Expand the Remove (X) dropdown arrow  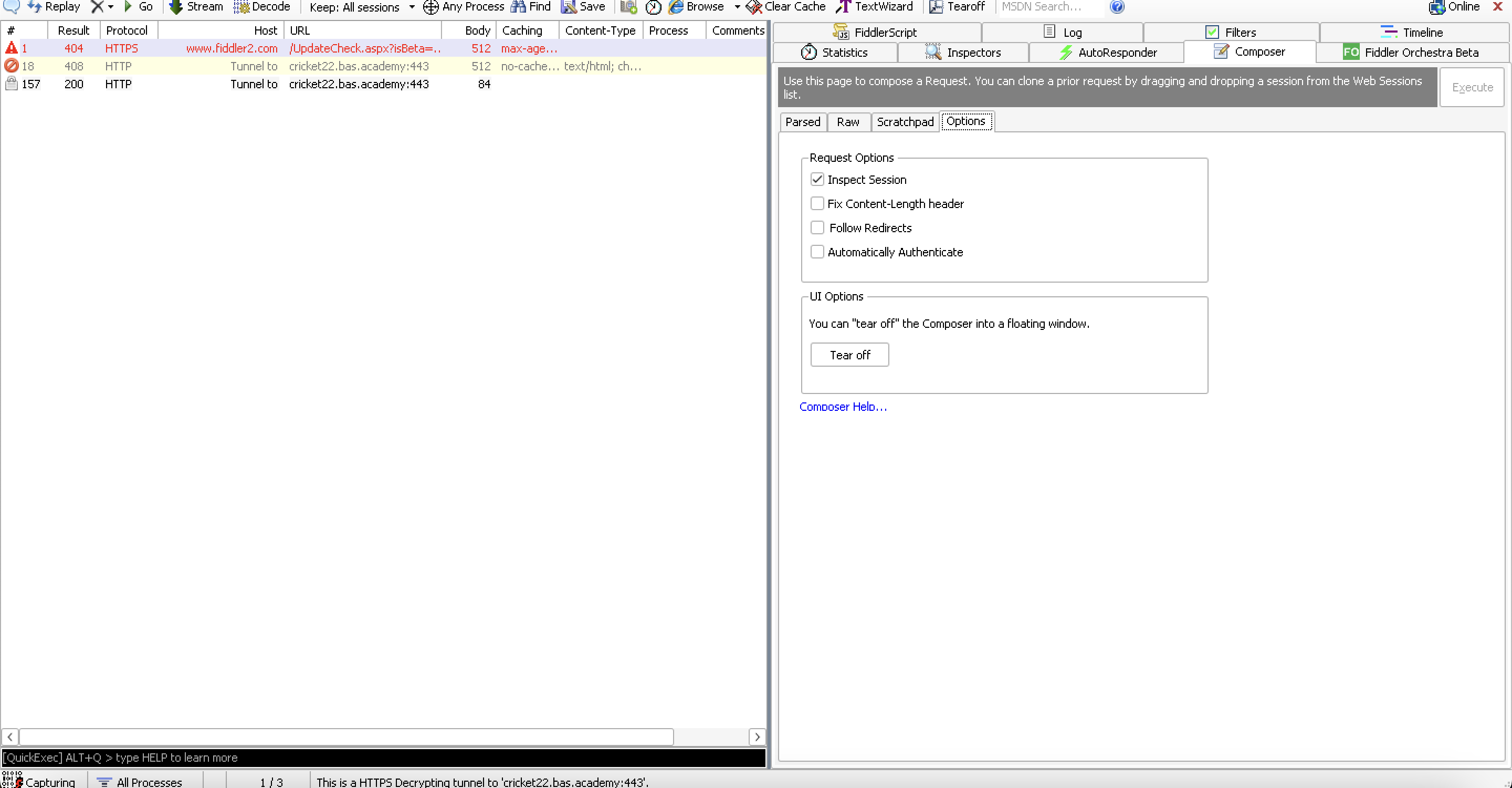click(x=111, y=7)
